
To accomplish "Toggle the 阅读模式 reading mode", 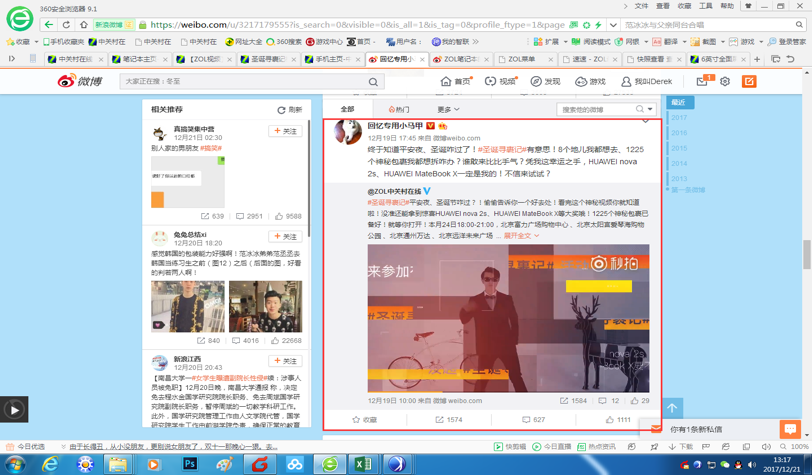I will [x=591, y=41].
